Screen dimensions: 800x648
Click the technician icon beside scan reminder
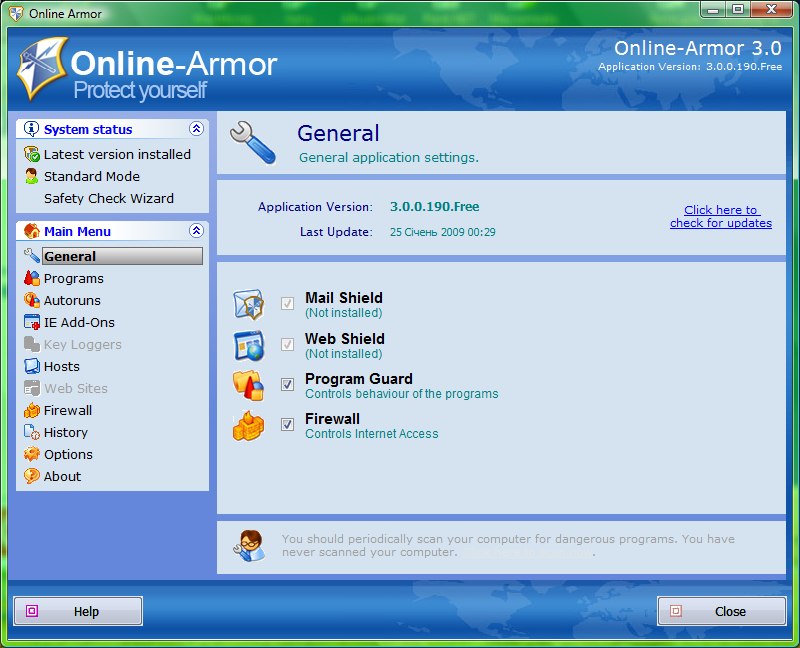(x=249, y=546)
